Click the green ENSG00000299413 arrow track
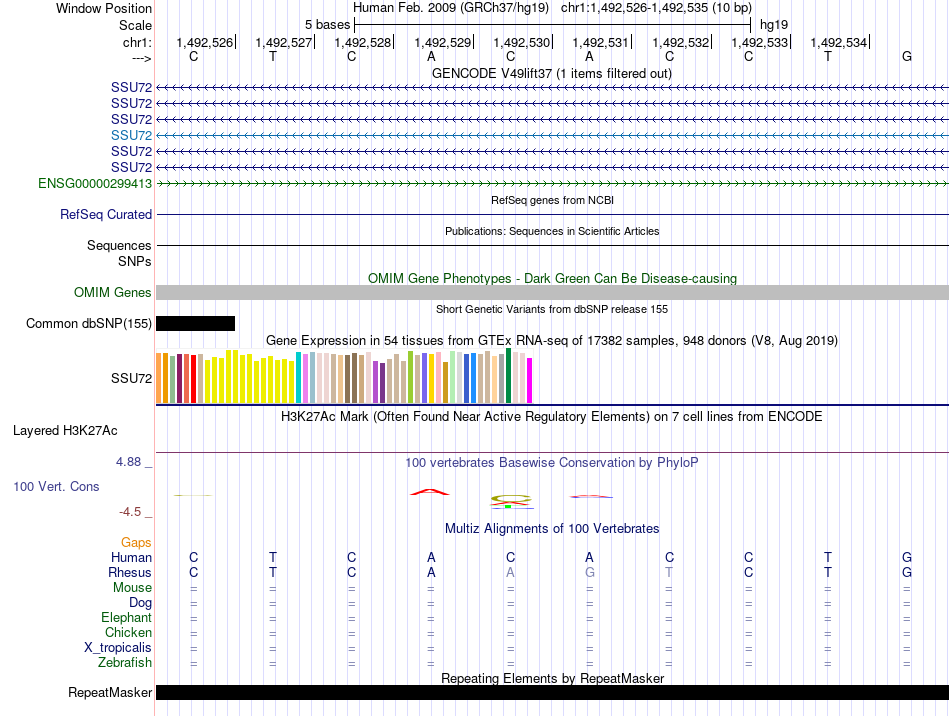Screen dimensions: 950x716 [552, 183]
